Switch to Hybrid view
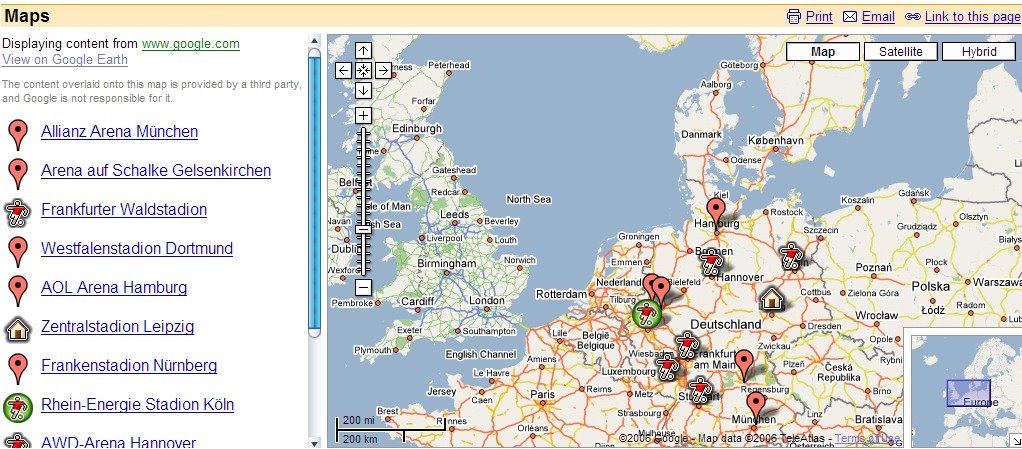Screen dimensions: 1022x449 click(x=979, y=51)
